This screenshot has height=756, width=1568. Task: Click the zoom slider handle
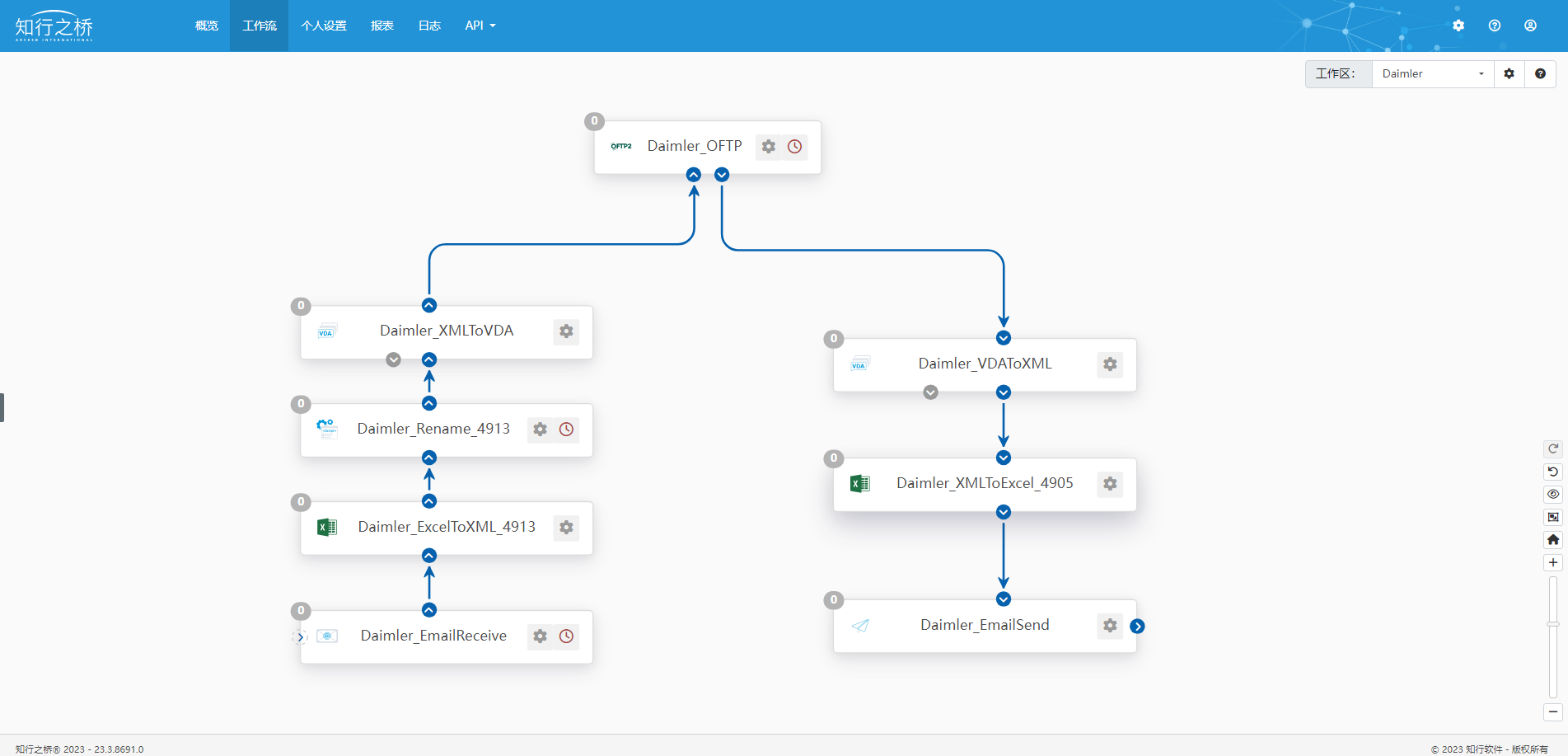coord(1552,624)
